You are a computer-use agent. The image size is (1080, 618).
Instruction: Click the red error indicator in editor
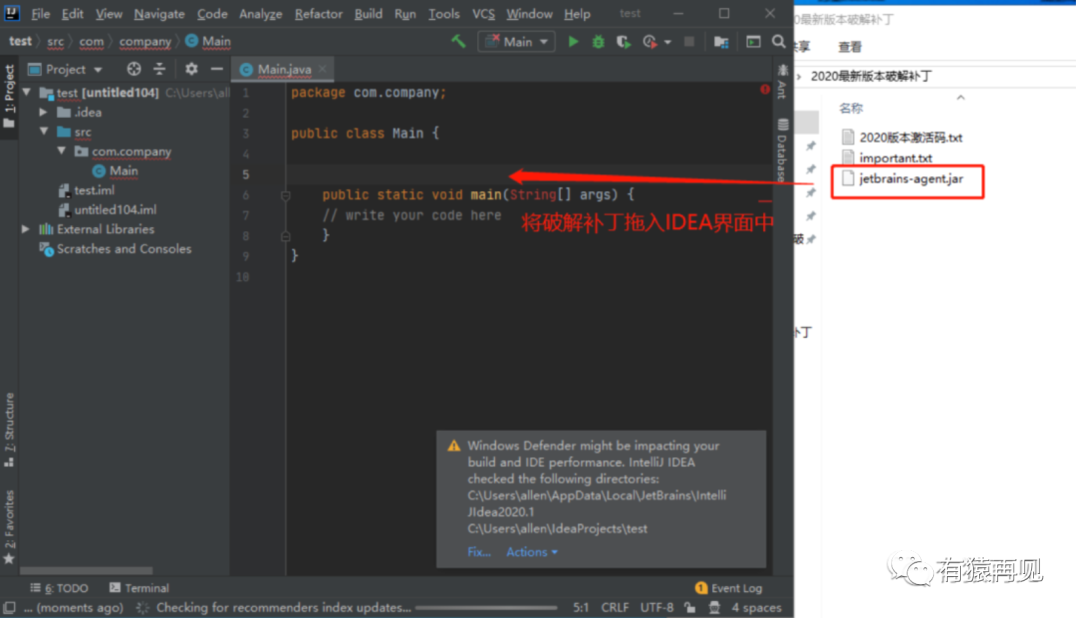(x=765, y=90)
